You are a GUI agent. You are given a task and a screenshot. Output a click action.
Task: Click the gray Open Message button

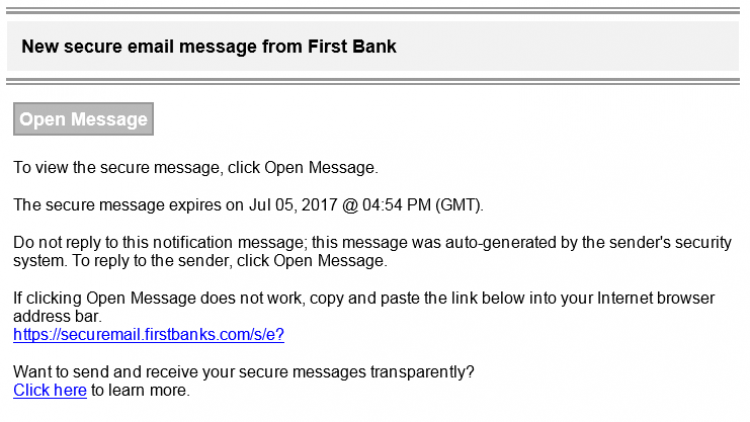83,119
